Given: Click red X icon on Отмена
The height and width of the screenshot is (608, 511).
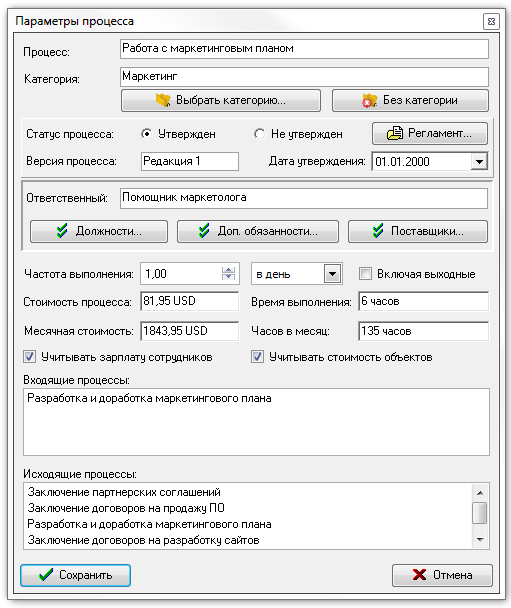Looking at the screenshot, I should click(x=419, y=575).
